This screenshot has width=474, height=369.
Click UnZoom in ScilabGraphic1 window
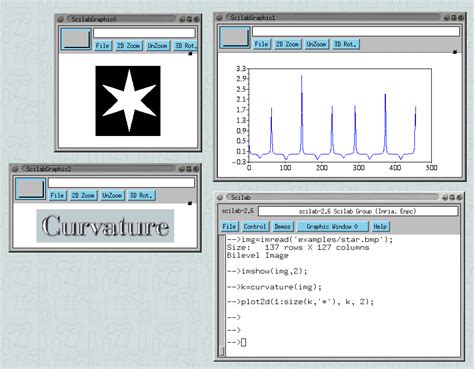coord(316,44)
